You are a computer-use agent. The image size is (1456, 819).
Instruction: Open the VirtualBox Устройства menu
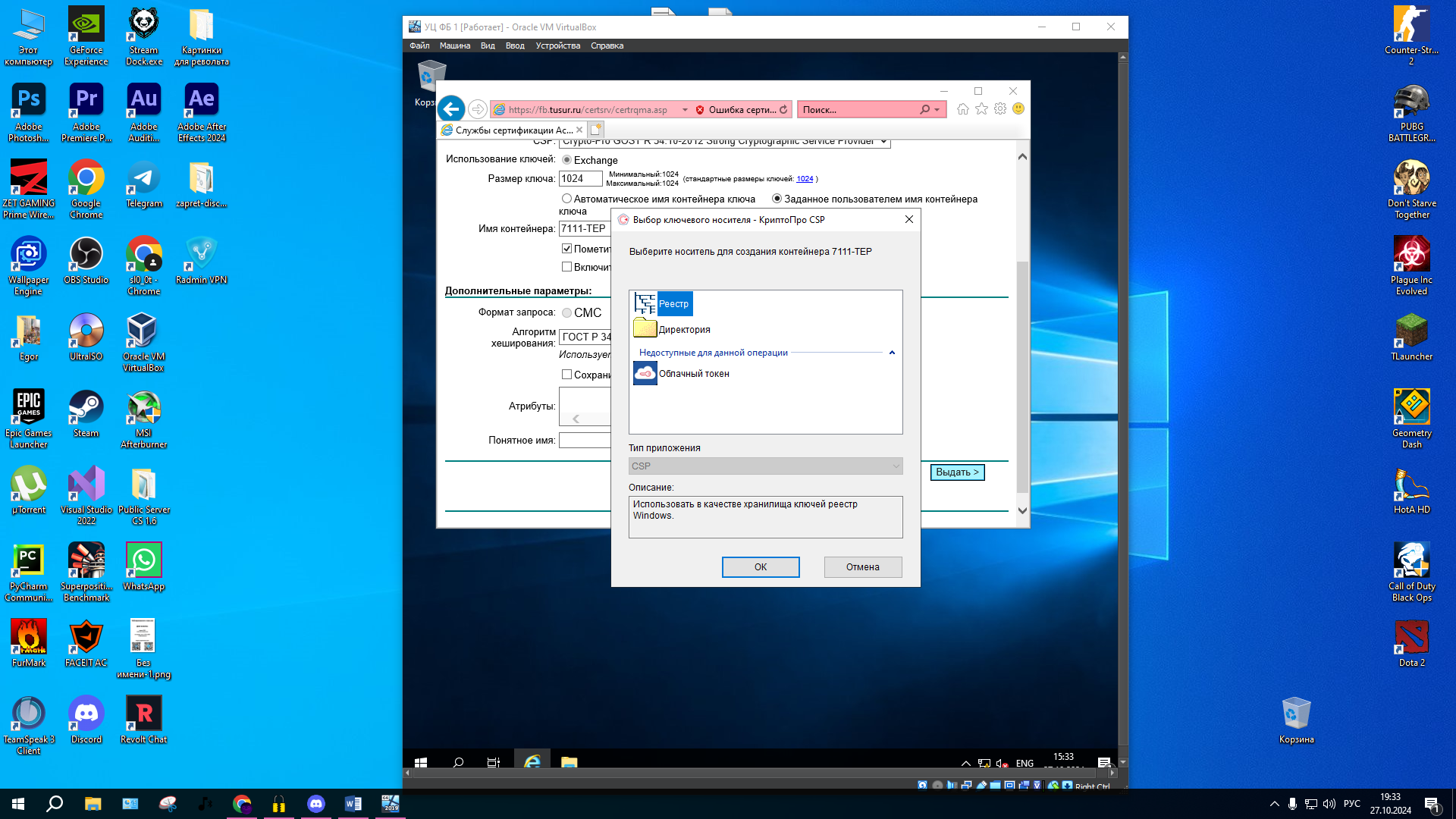(558, 45)
